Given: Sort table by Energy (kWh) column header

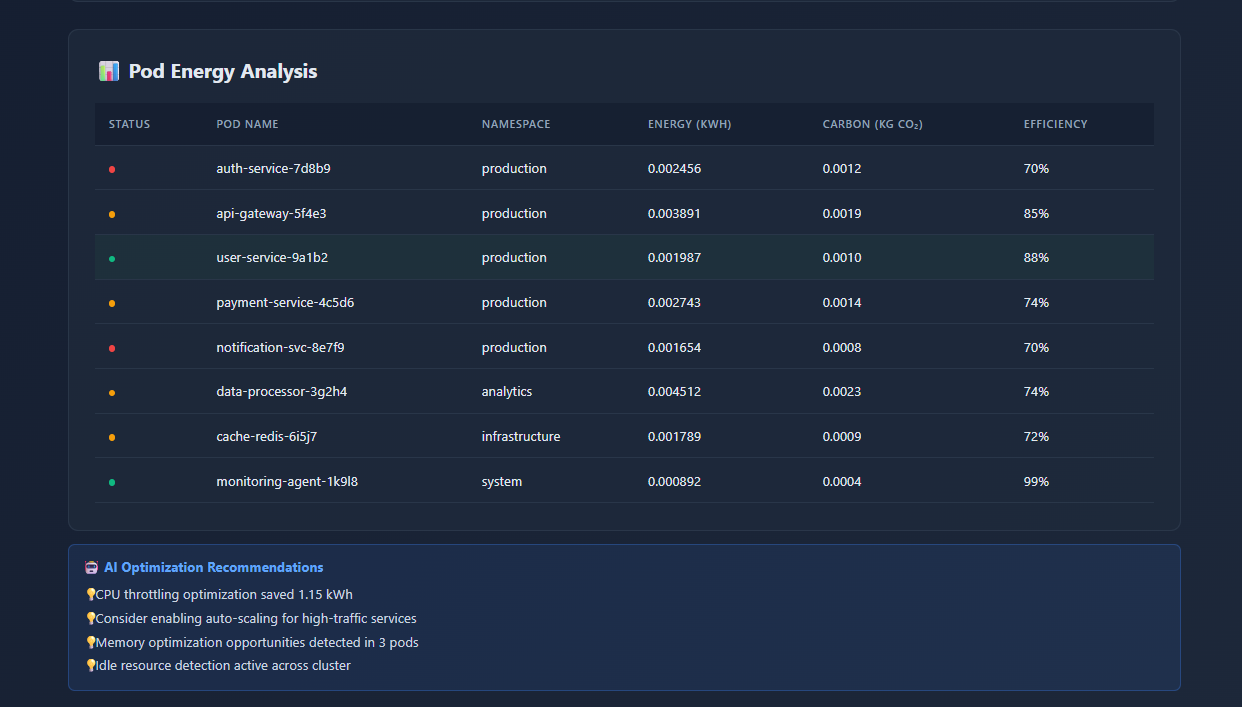Looking at the screenshot, I should click(689, 124).
